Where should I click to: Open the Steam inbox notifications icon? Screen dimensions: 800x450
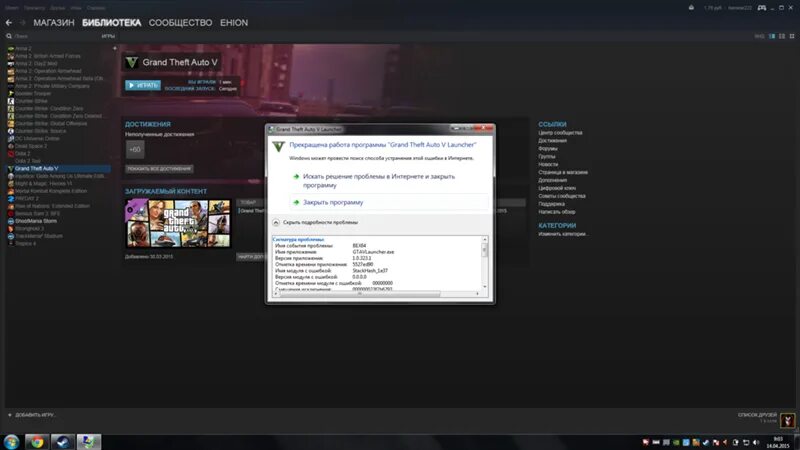[691, 8]
